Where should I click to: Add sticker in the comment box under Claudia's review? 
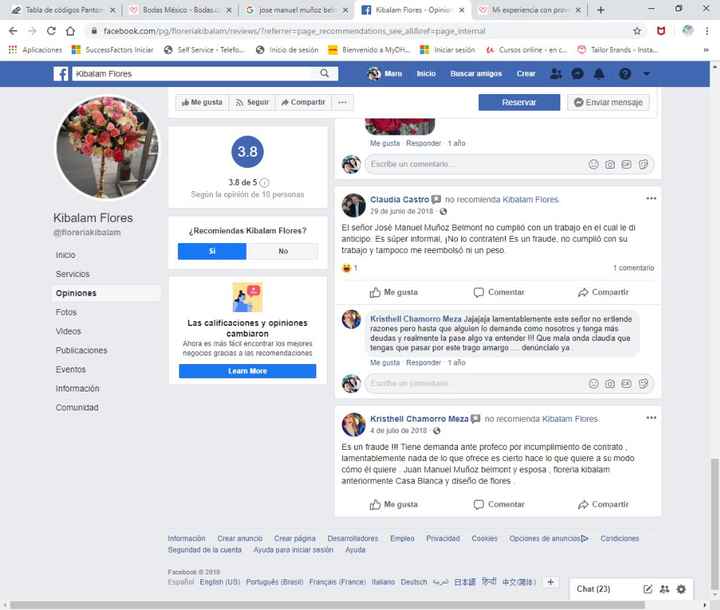[643, 384]
